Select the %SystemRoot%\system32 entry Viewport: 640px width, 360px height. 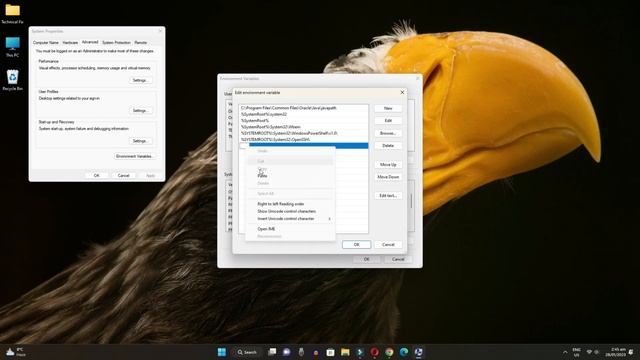pos(304,114)
